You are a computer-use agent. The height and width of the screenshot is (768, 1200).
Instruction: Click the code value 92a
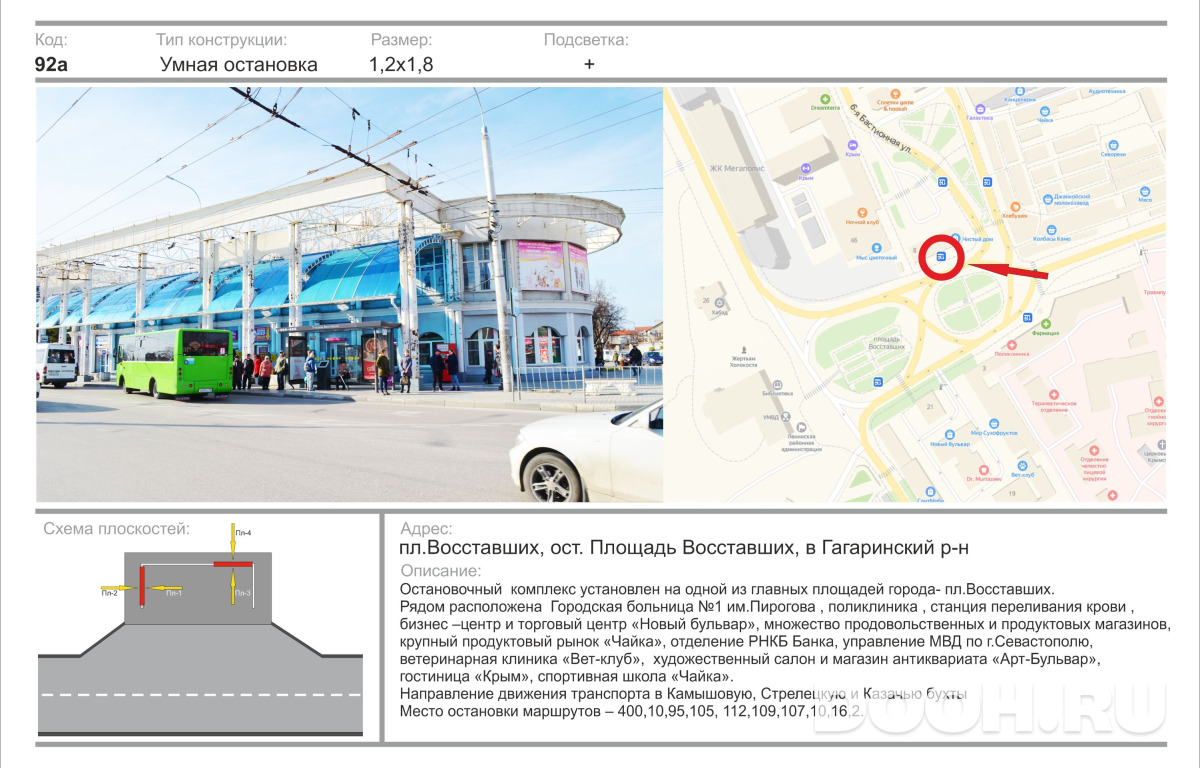coord(51,65)
